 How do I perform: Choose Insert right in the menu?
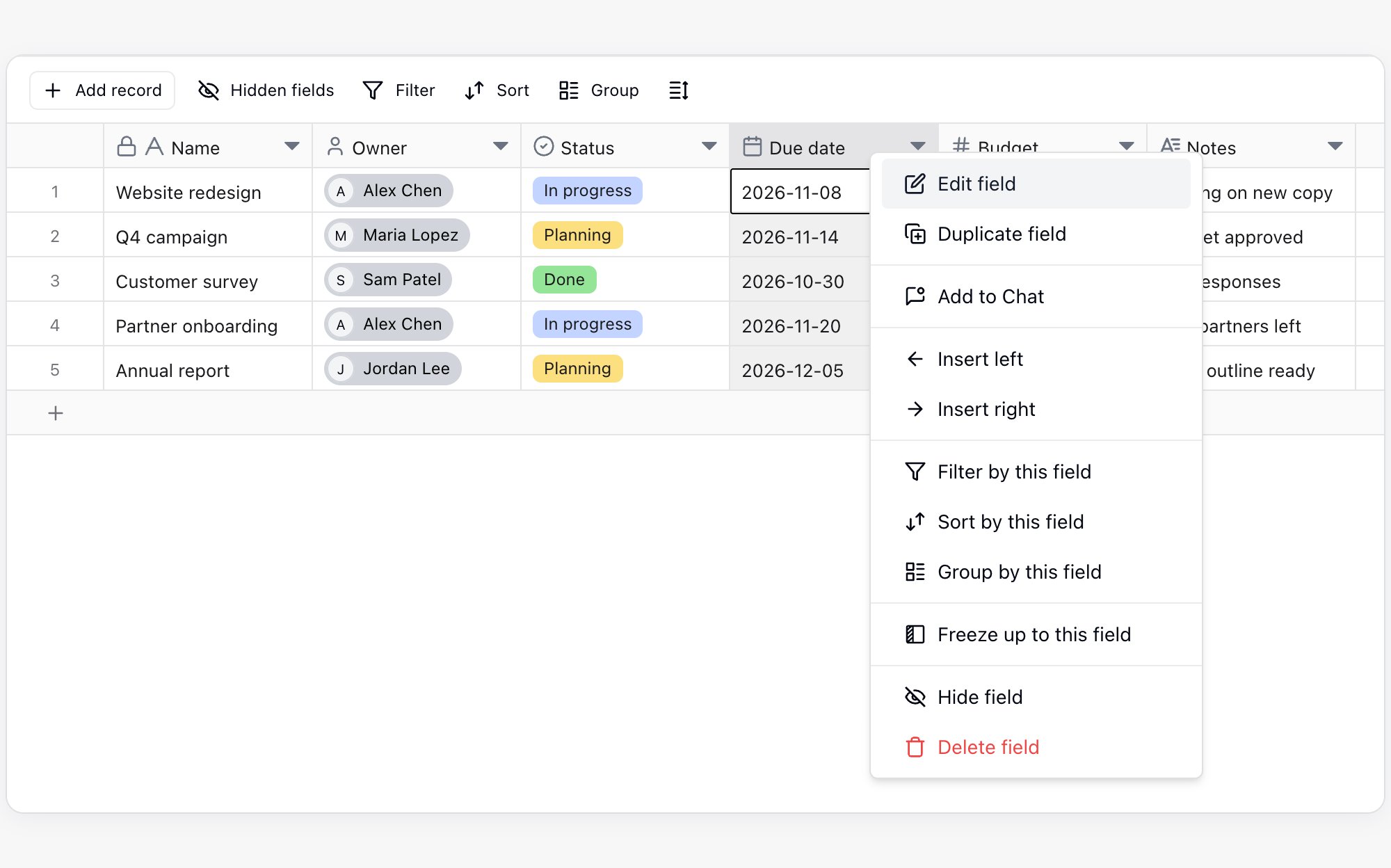pos(1036,409)
